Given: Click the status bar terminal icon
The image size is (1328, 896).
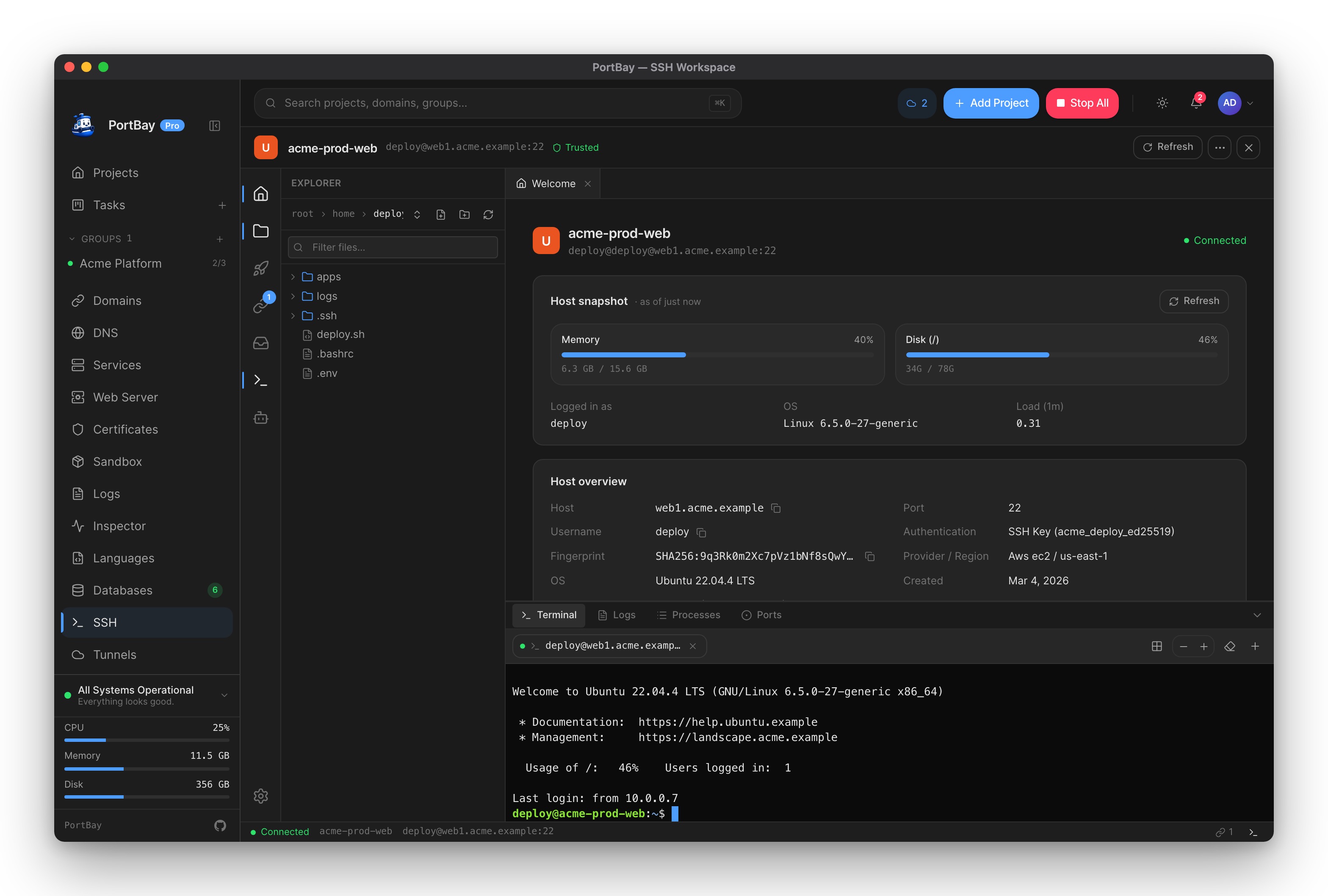Looking at the screenshot, I should point(1253,832).
